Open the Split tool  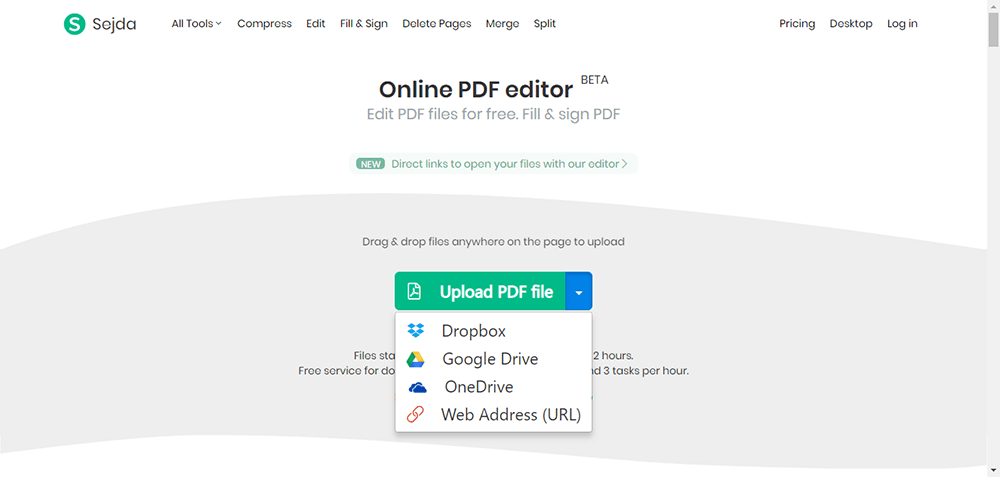[545, 24]
